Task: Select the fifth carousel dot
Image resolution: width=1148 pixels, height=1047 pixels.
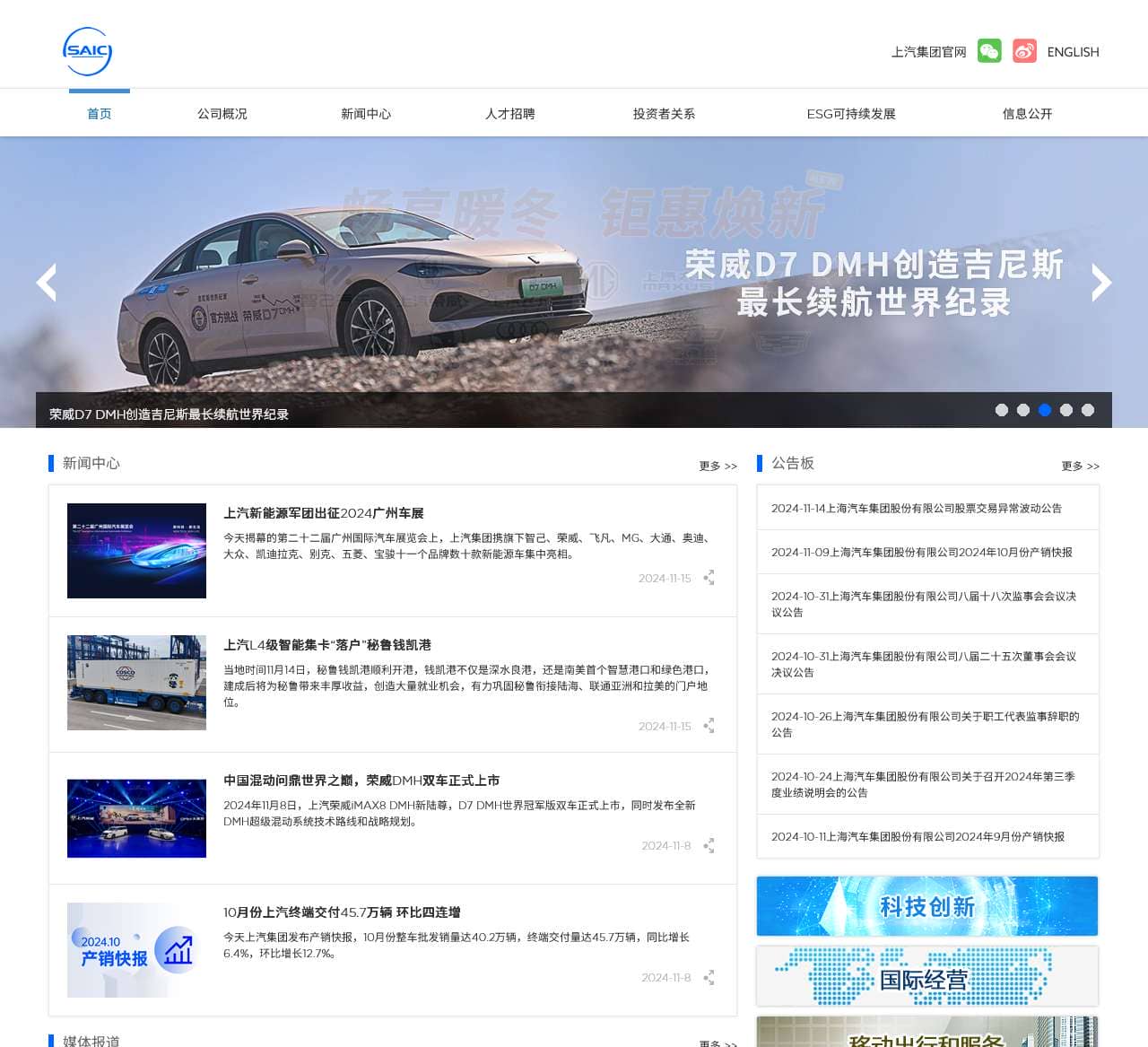Action: pyautogui.click(x=1088, y=410)
